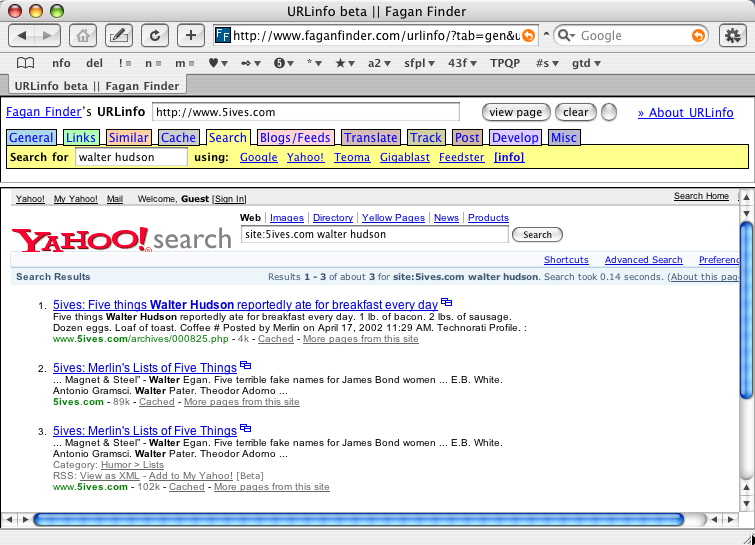Switch to the Similar tab

pyautogui.click(x=129, y=138)
